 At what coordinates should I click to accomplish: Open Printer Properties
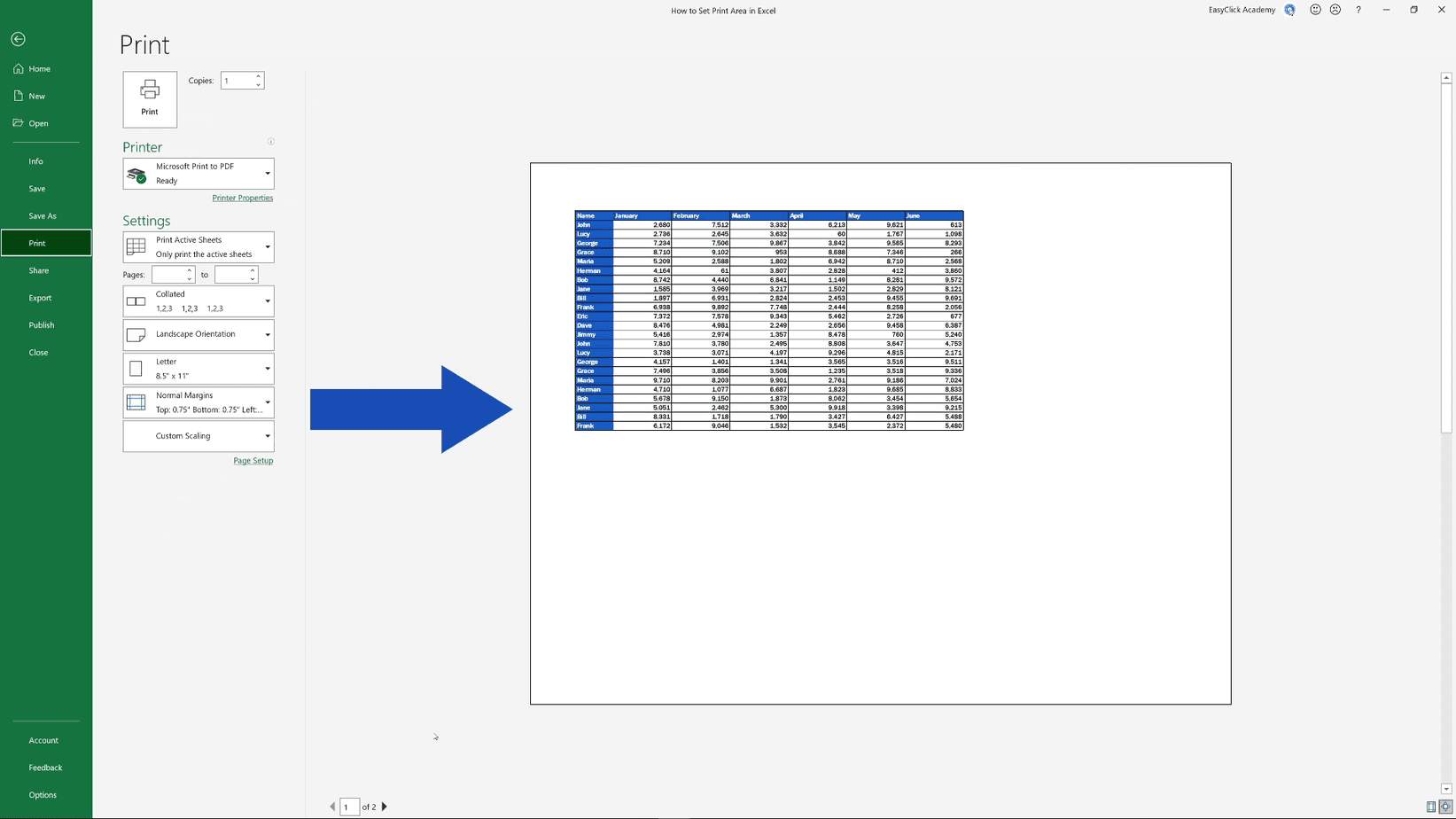(243, 198)
